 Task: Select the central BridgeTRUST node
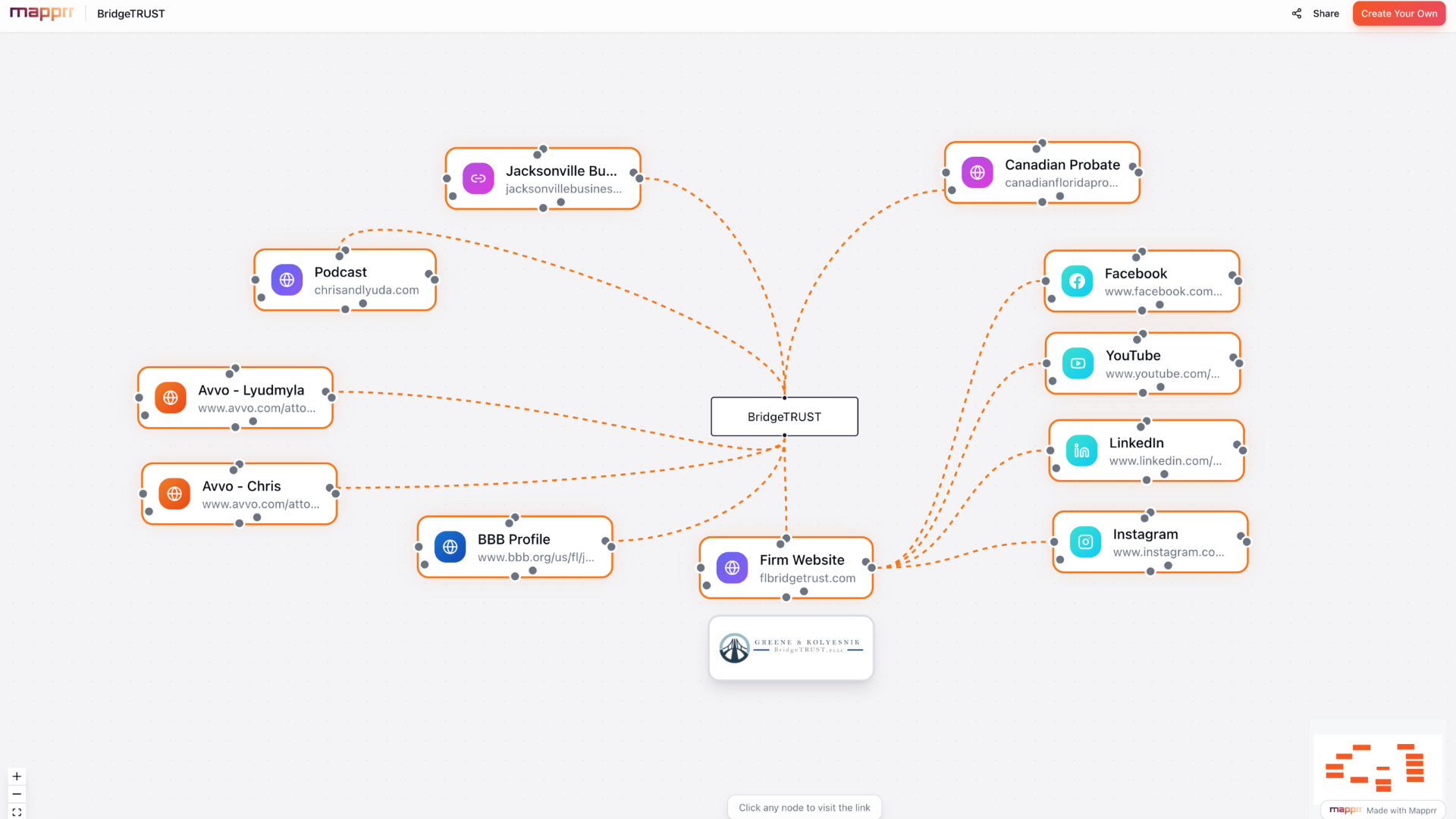(784, 416)
